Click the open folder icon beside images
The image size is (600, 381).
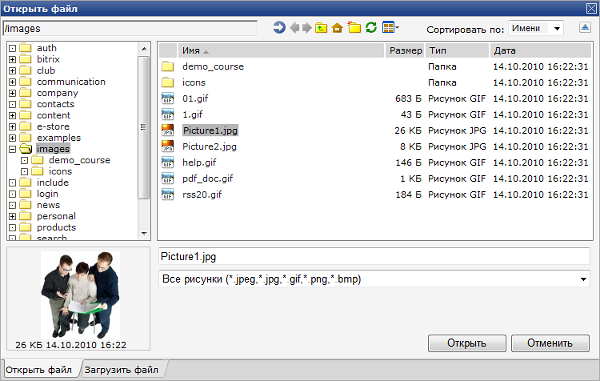click(x=26, y=149)
